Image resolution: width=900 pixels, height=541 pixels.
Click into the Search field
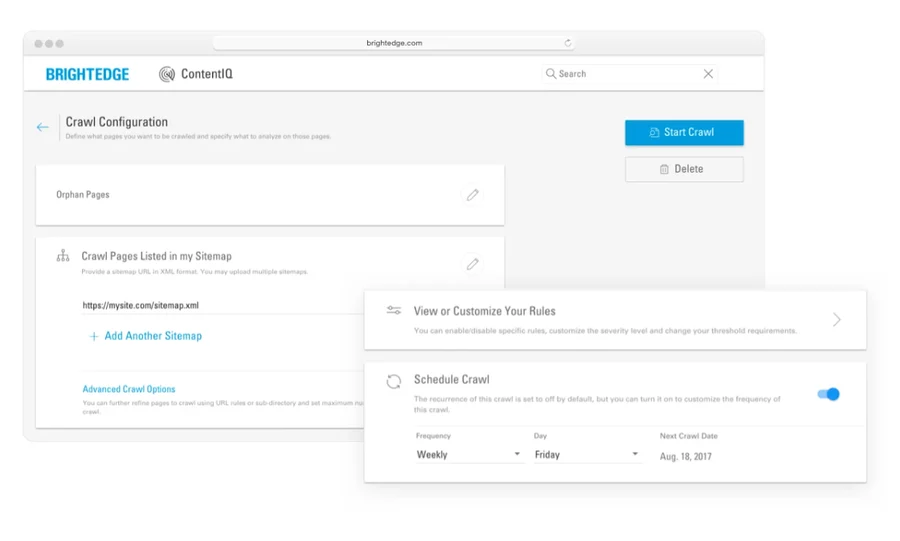click(x=629, y=73)
